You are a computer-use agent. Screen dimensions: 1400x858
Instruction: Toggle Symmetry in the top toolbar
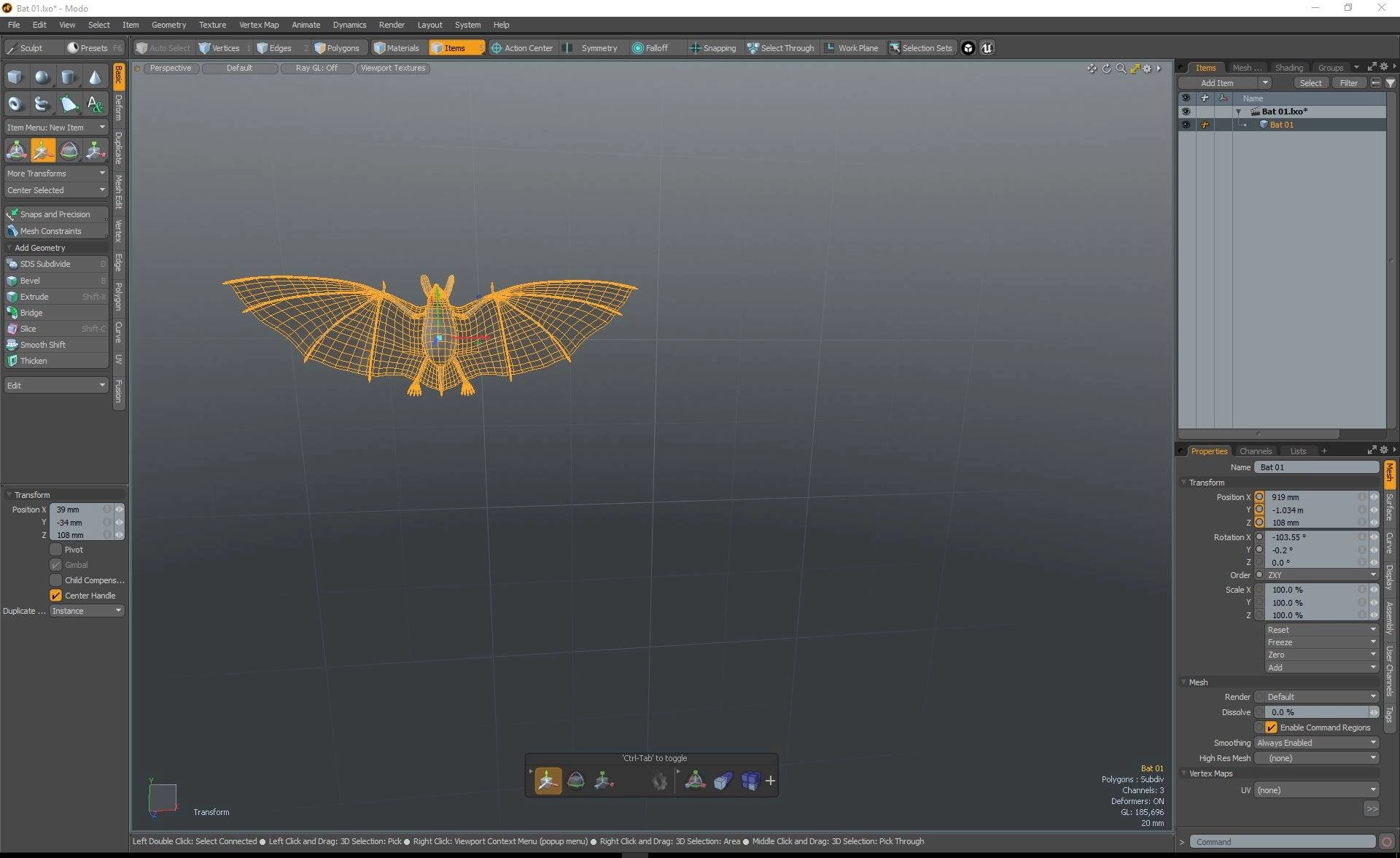pyautogui.click(x=591, y=48)
